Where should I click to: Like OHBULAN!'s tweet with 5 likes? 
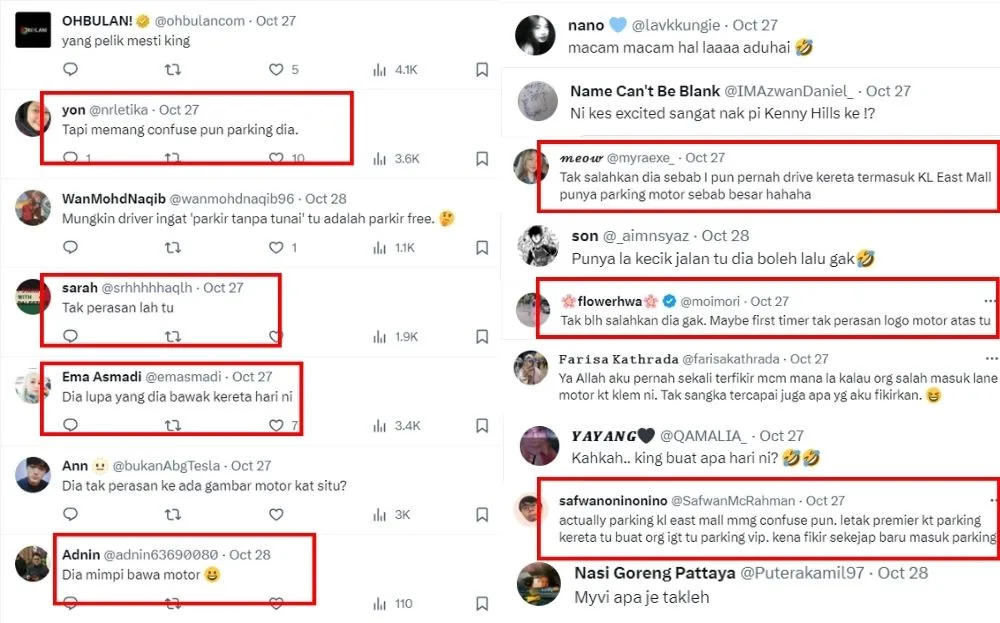[277, 70]
